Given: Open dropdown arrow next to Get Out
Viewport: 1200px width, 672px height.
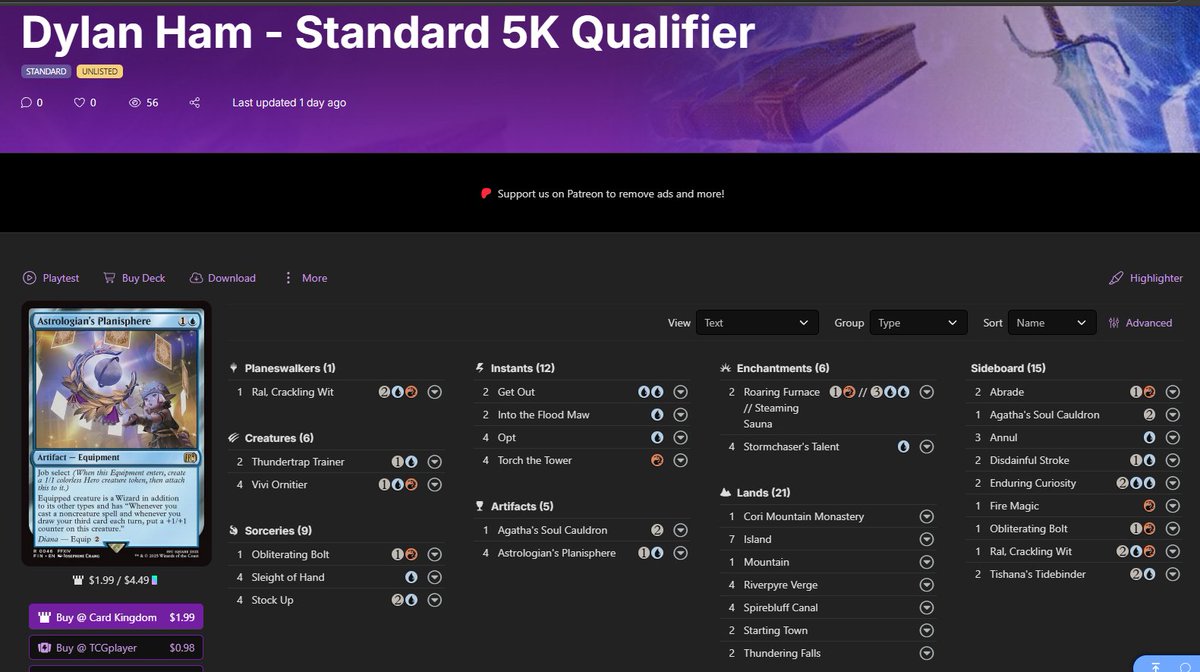Looking at the screenshot, I should coord(680,392).
